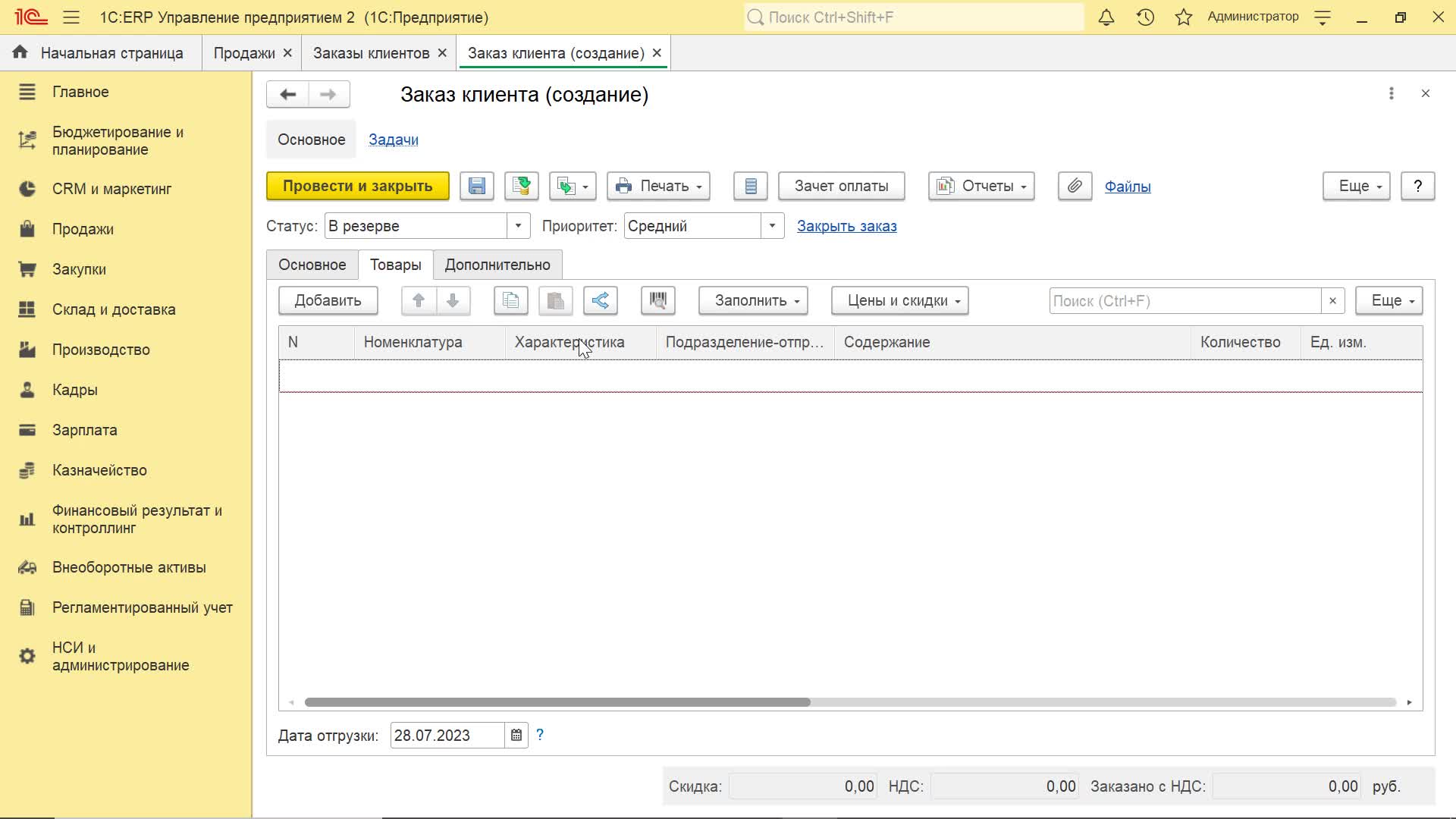1456x819 pixels.
Task: Click Провести и закрыть button
Action: tap(358, 186)
